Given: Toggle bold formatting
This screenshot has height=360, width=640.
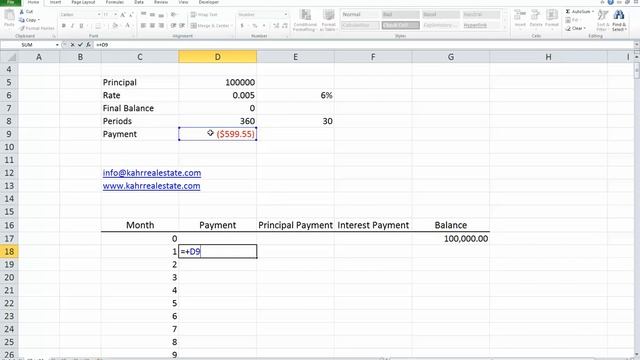Looking at the screenshot, I should click(x=64, y=26).
